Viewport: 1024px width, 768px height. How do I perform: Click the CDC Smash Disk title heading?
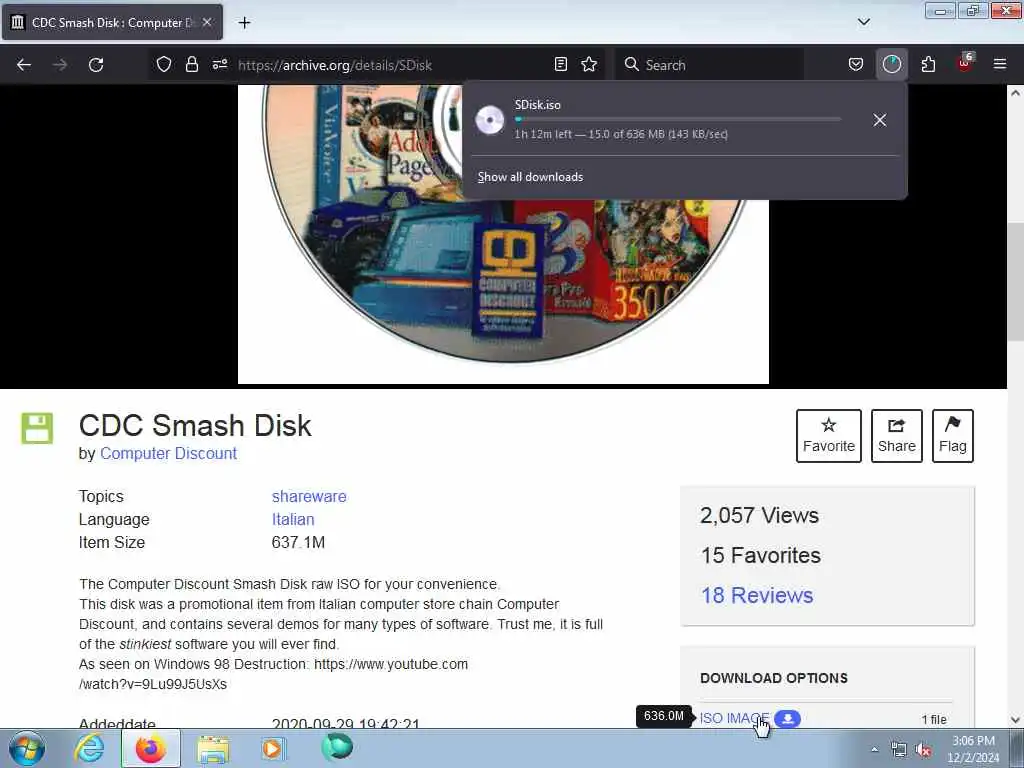[x=195, y=425]
